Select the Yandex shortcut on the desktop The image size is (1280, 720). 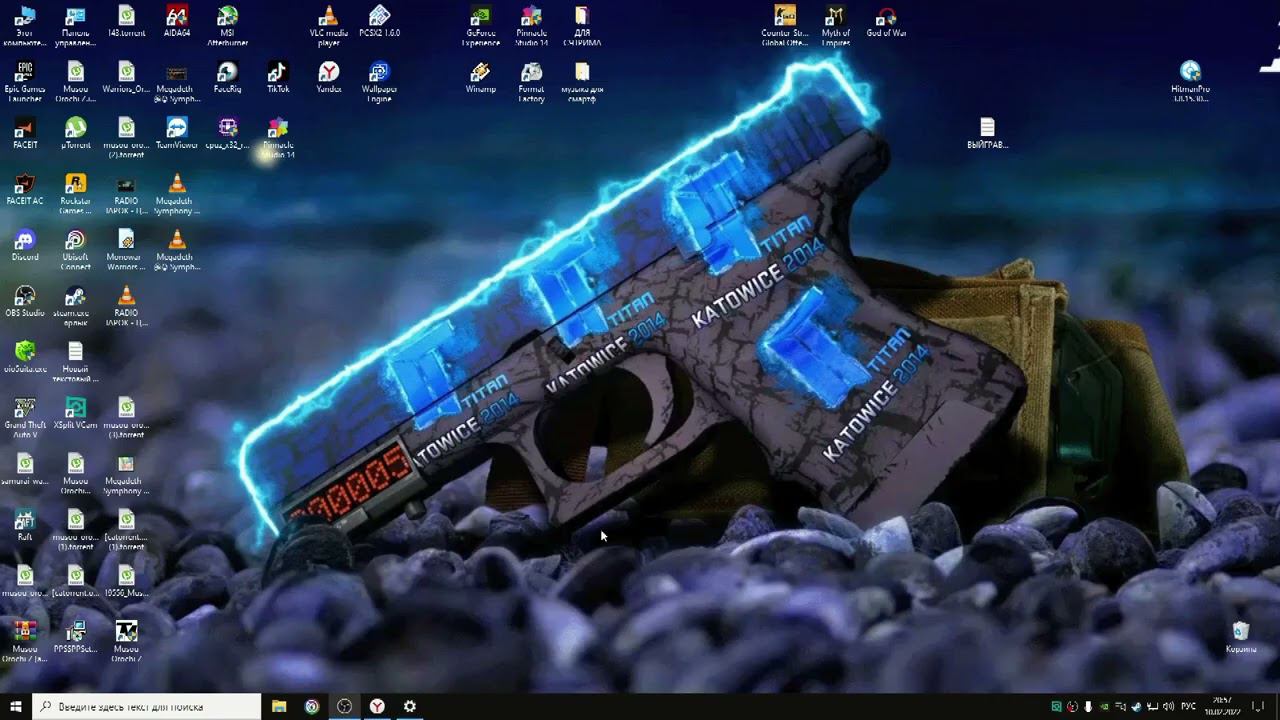click(329, 78)
